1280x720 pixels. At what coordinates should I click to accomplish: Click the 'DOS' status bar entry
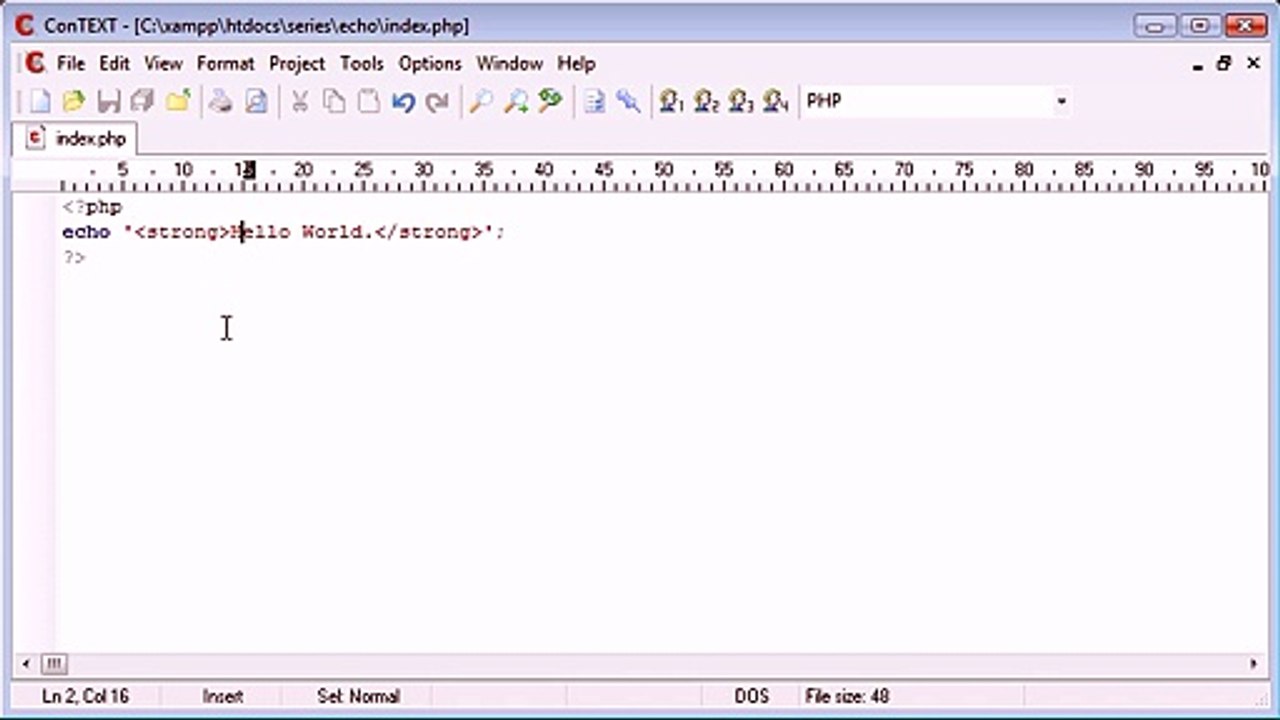(x=751, y=696)
